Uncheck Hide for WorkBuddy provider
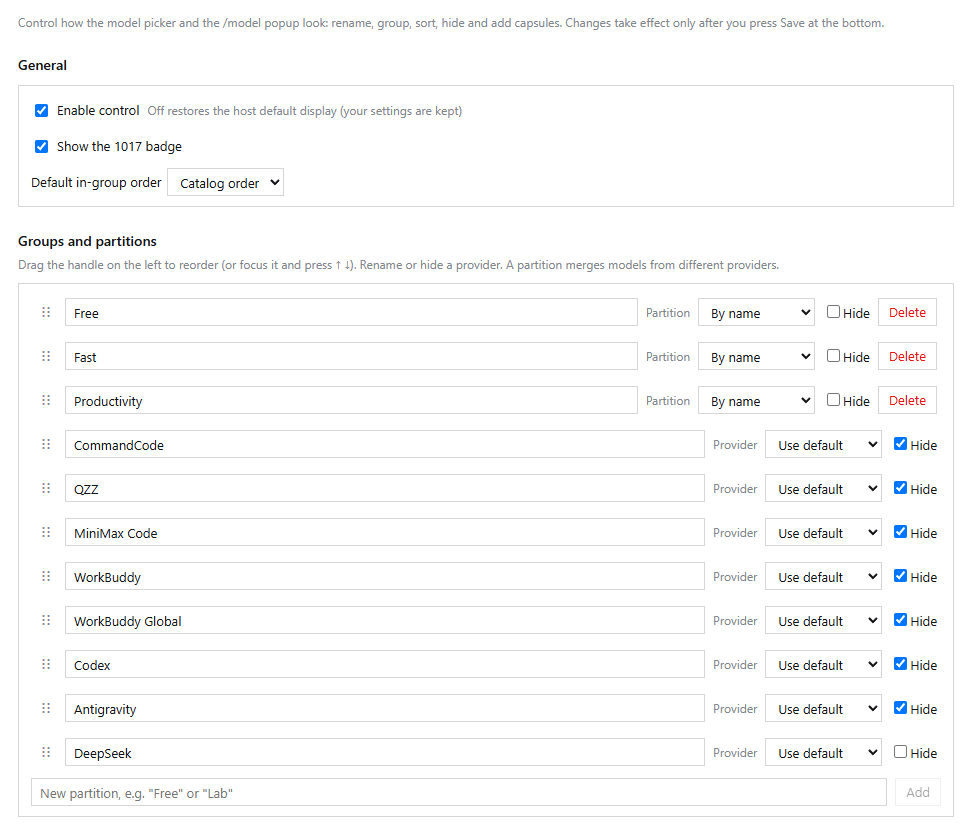 coord(900,575)
